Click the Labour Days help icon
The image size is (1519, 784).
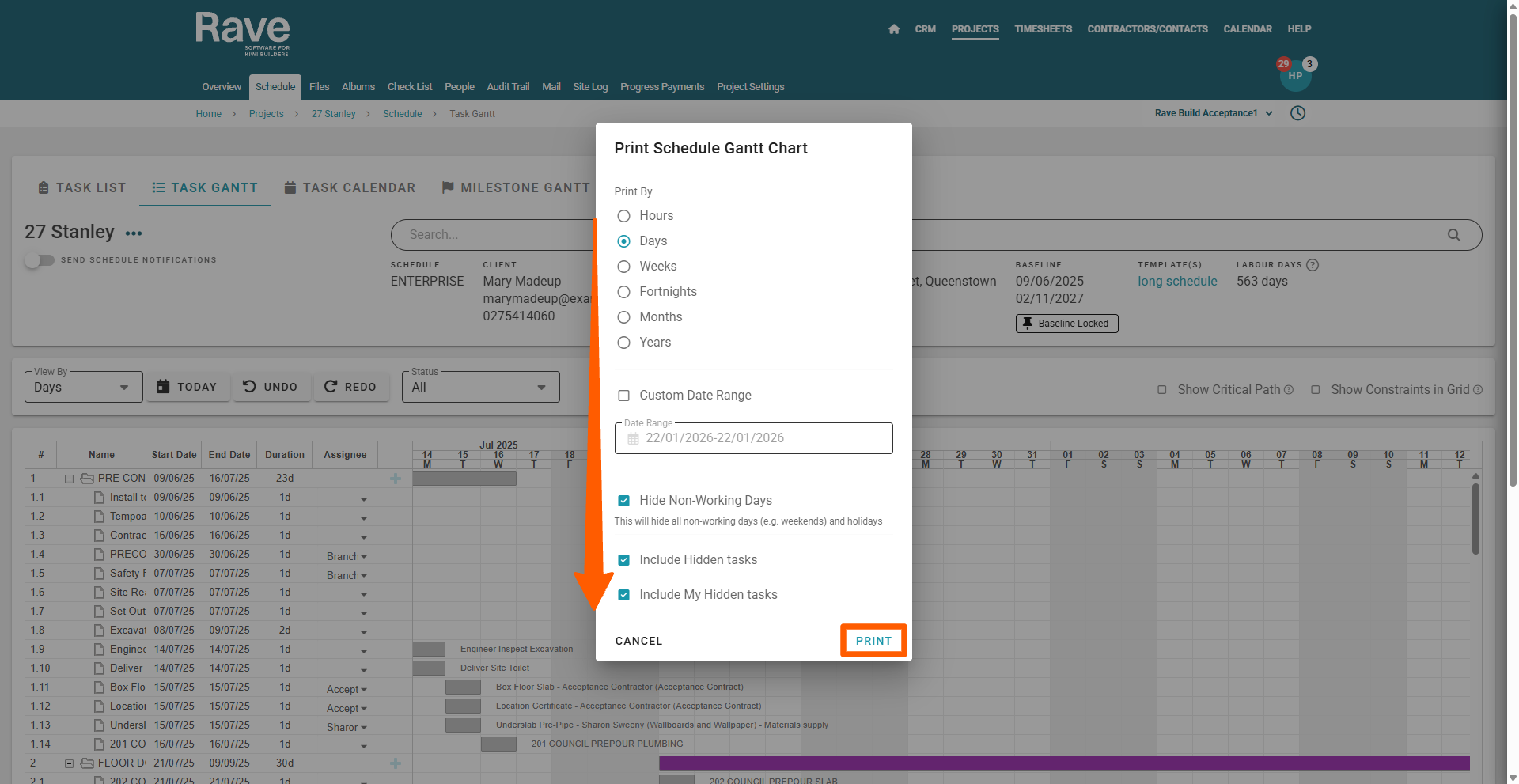click(x=1313, y=265)
